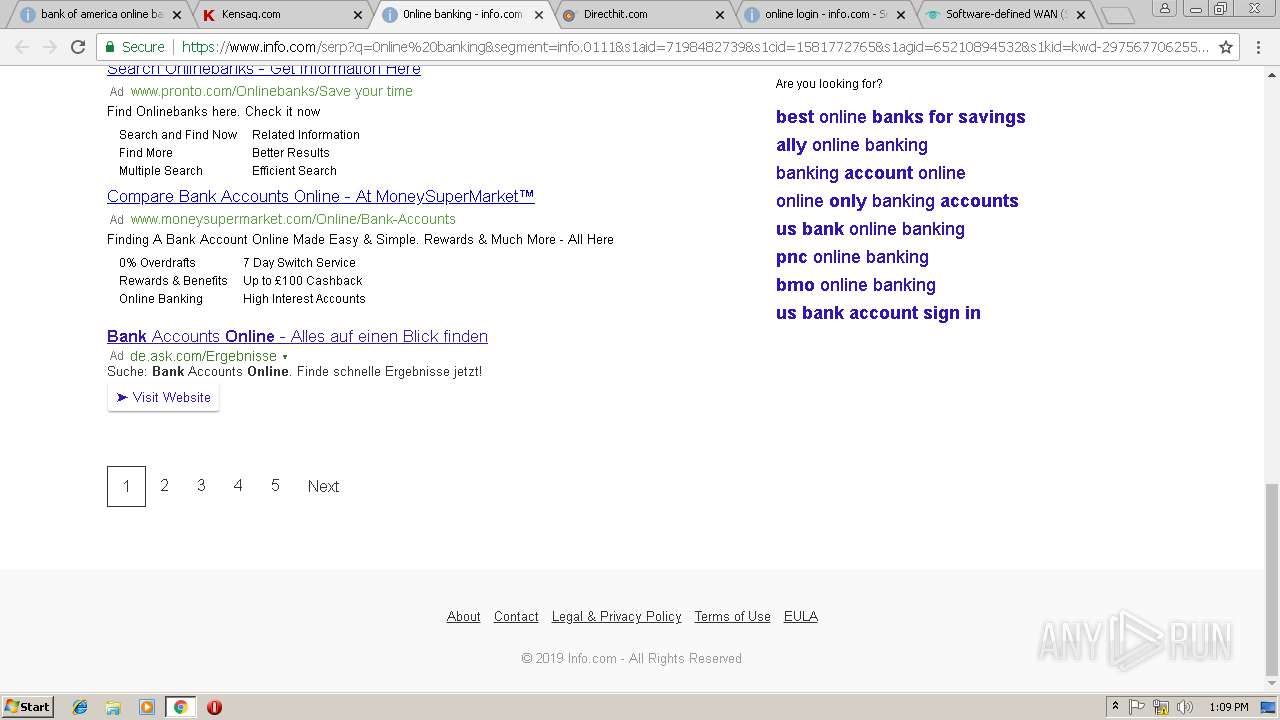Go to Next results page
The image size is (1280, 720).
[323, 486]
